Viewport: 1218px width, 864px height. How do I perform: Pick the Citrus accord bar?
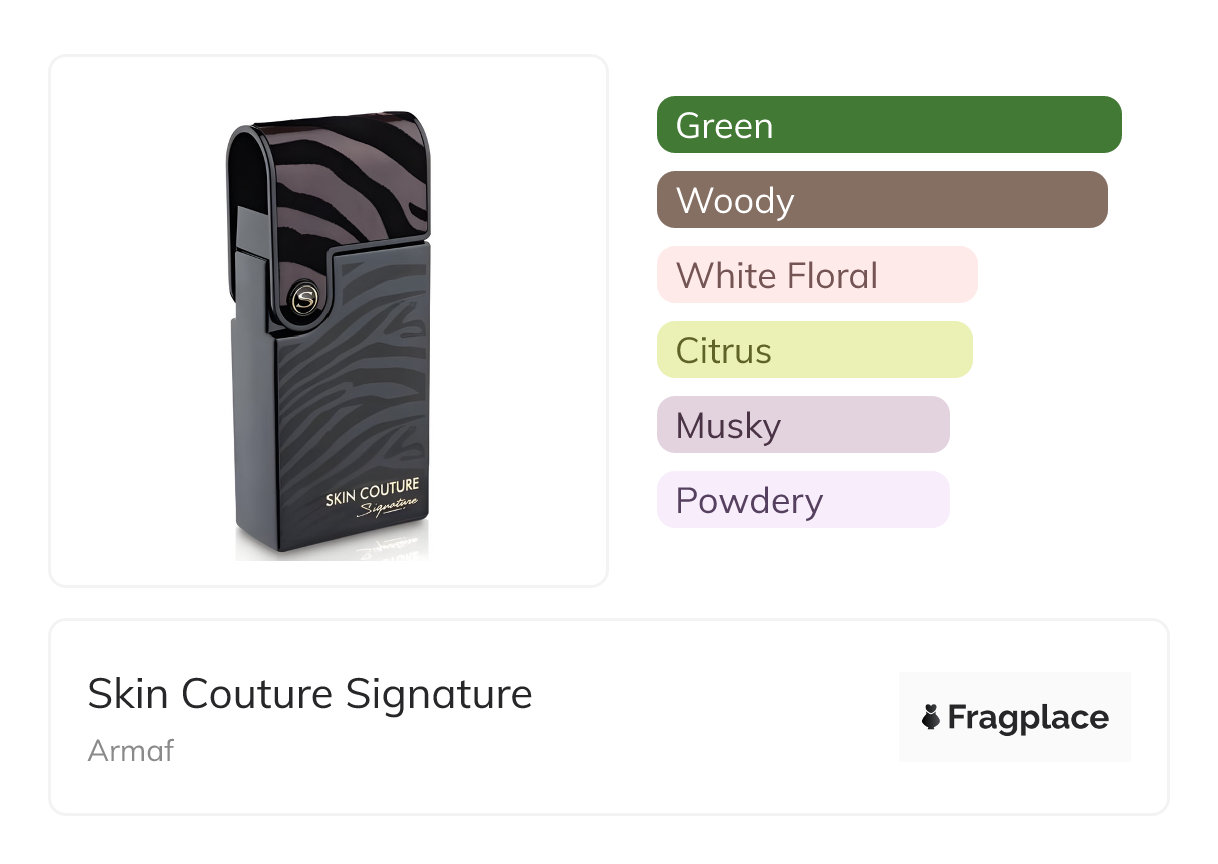pos(814,350)
